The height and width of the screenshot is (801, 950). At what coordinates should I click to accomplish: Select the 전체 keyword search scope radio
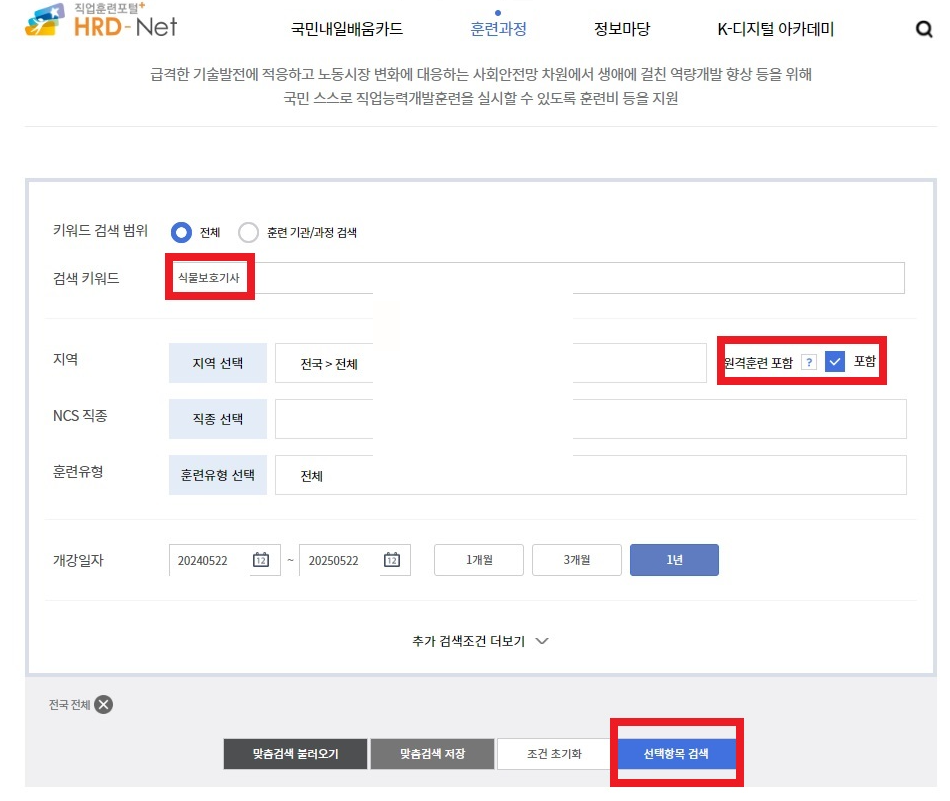(x=180, y=231)
